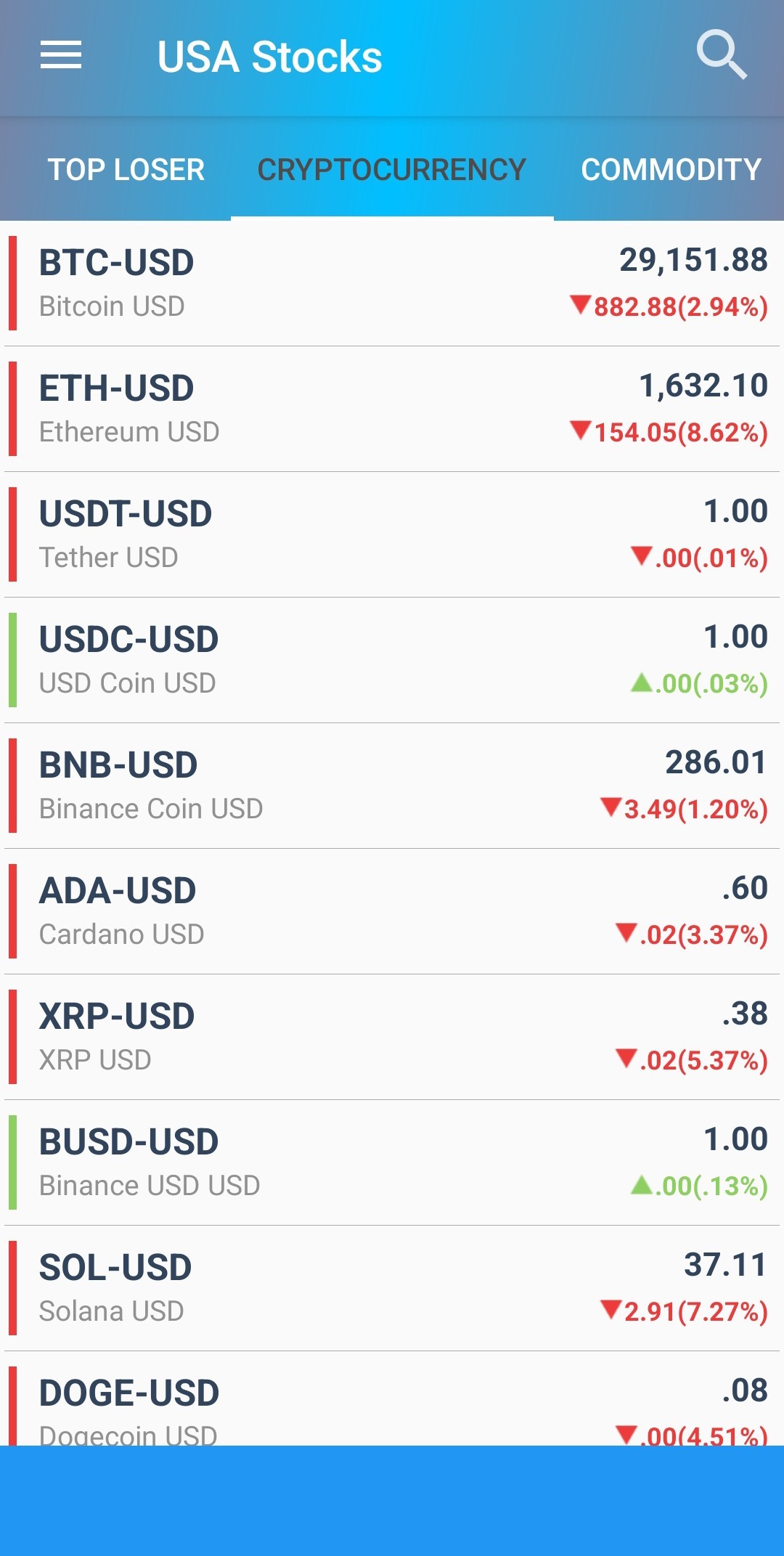Tap the 29,151.88 Bitcoin price
The width and height of the screenshot is (784, 1556).
point(693,260)
